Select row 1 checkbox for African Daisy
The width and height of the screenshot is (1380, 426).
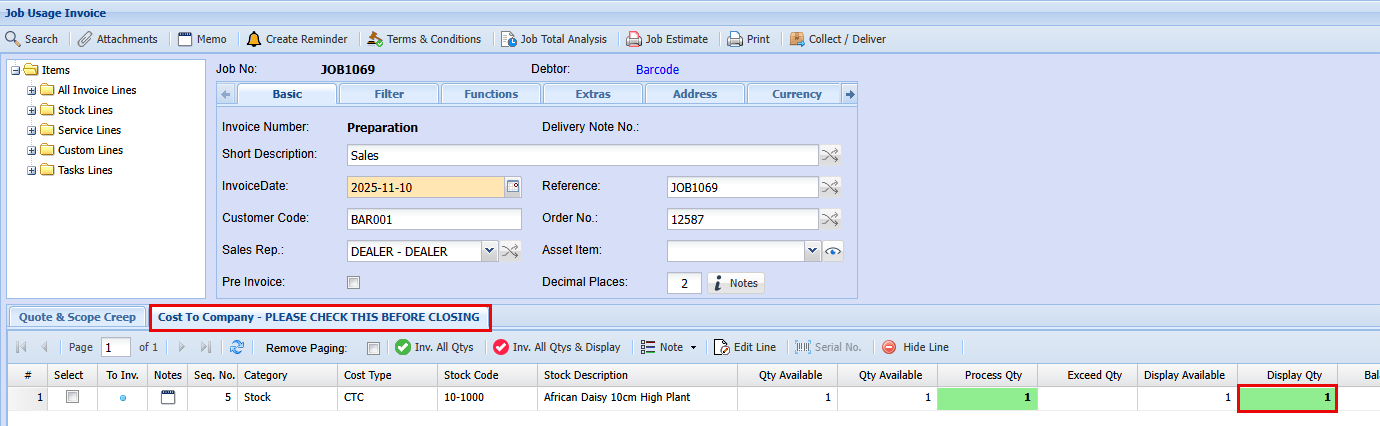(x=71, y=397)
